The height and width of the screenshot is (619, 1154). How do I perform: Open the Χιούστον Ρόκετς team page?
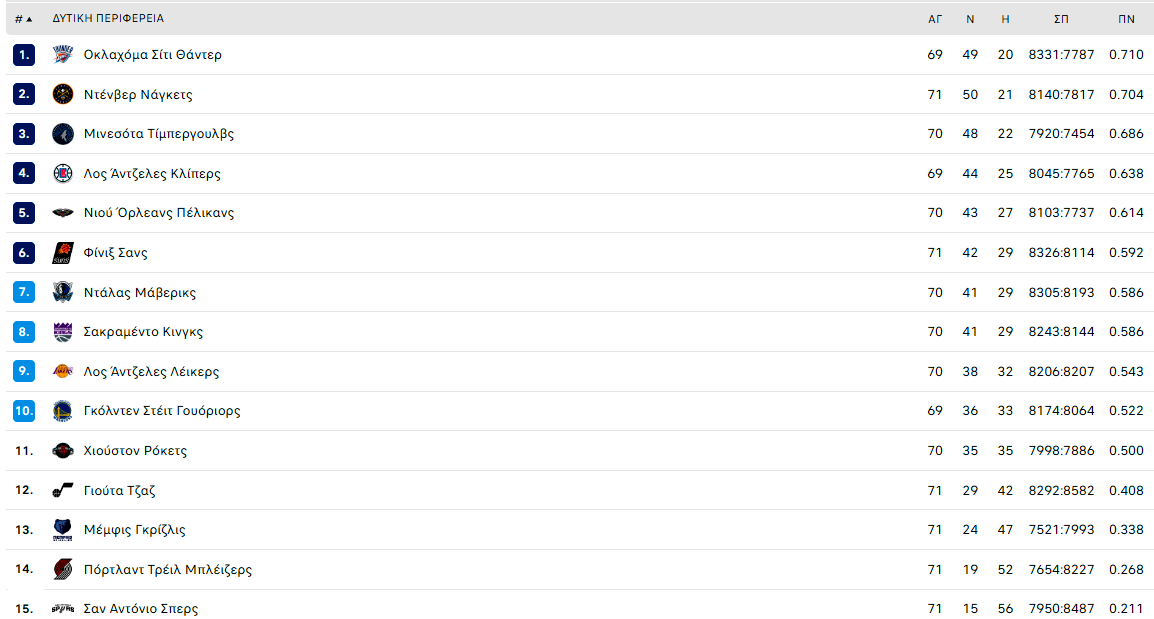pyautogui.click(x=135, y=450)
